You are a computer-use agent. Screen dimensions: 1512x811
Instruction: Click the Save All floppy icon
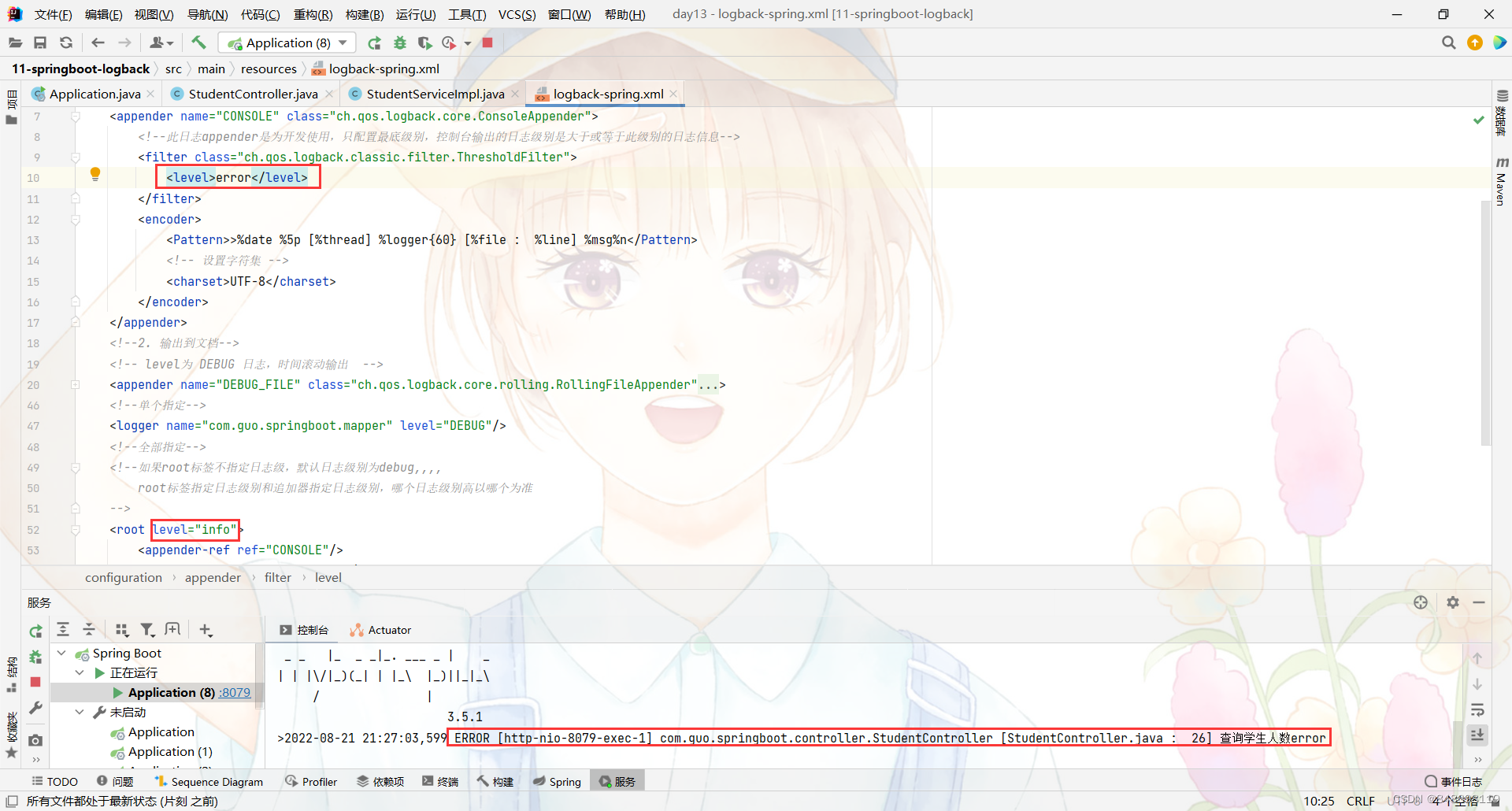(x=40, y=43)
